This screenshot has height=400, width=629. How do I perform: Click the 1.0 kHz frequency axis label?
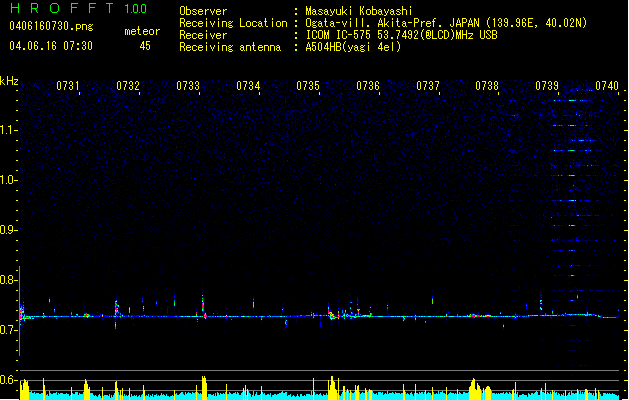click(8, 180)
